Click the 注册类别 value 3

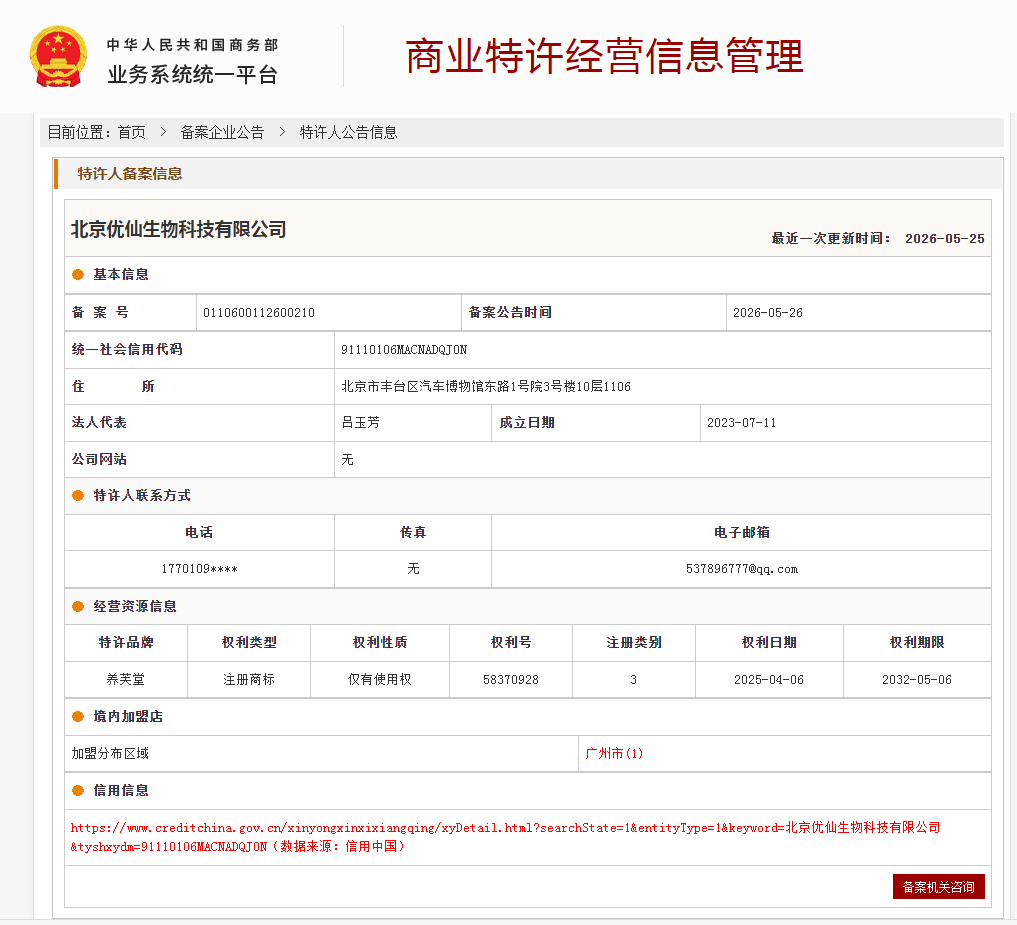pos(634,680)
